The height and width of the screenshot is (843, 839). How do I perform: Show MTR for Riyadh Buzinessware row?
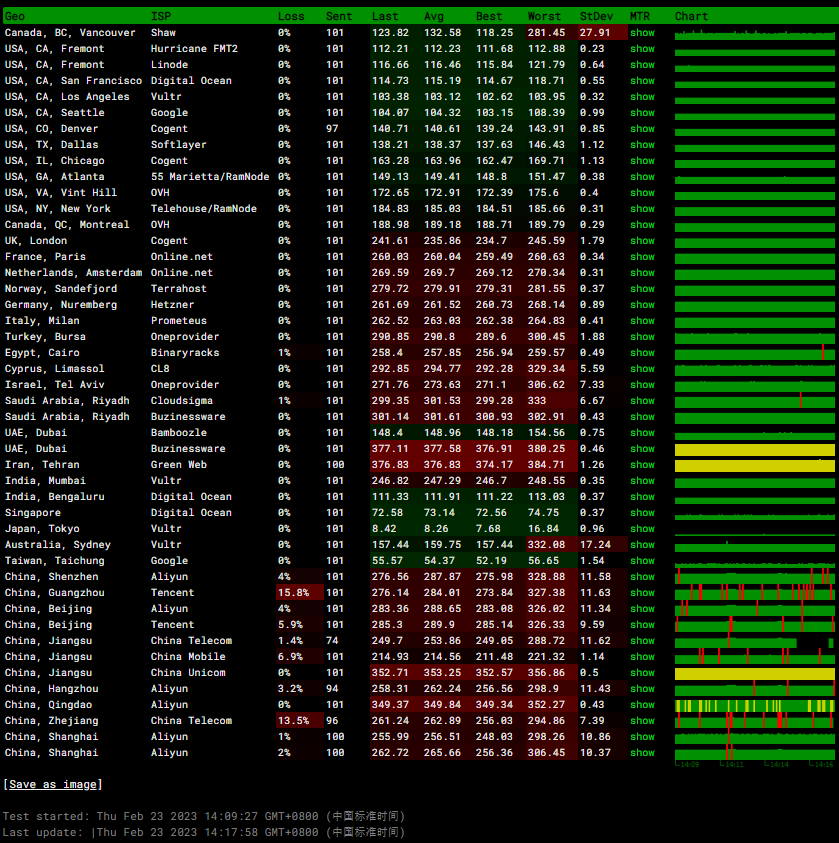642,417
